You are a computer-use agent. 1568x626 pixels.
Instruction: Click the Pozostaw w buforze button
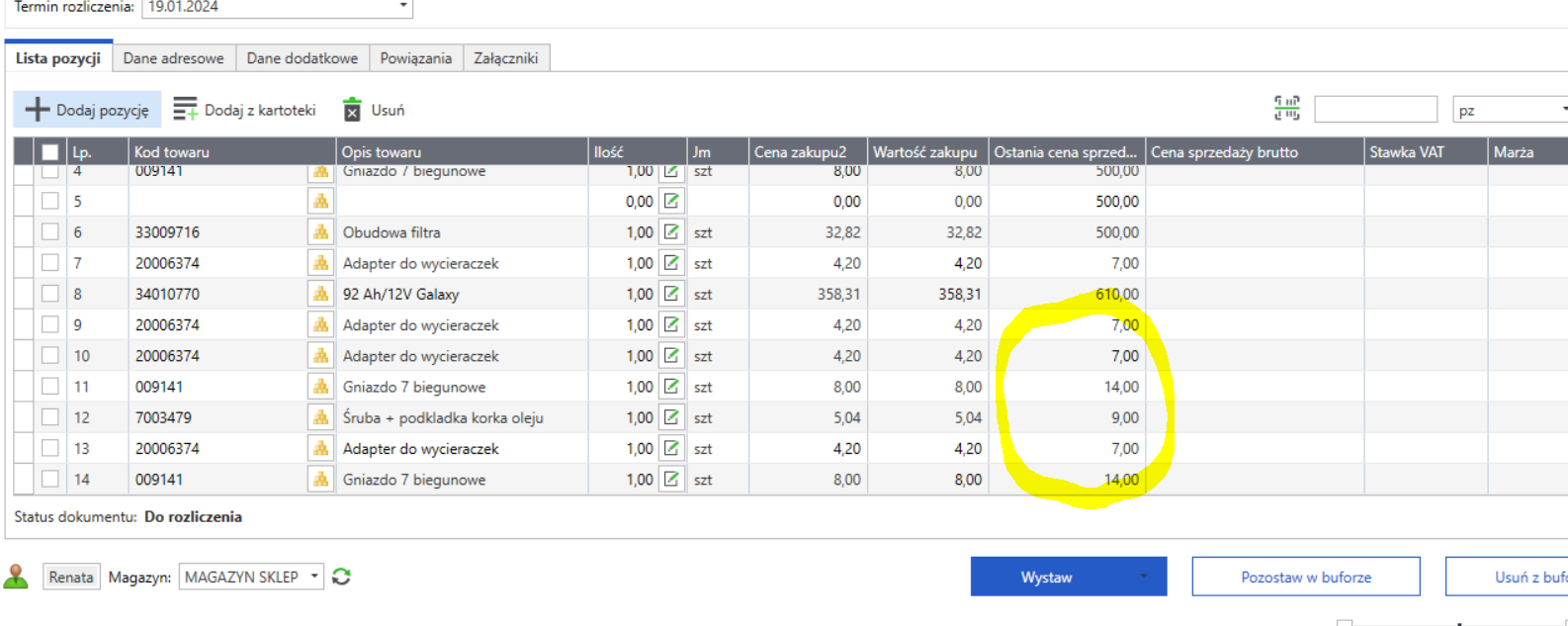1305,577
